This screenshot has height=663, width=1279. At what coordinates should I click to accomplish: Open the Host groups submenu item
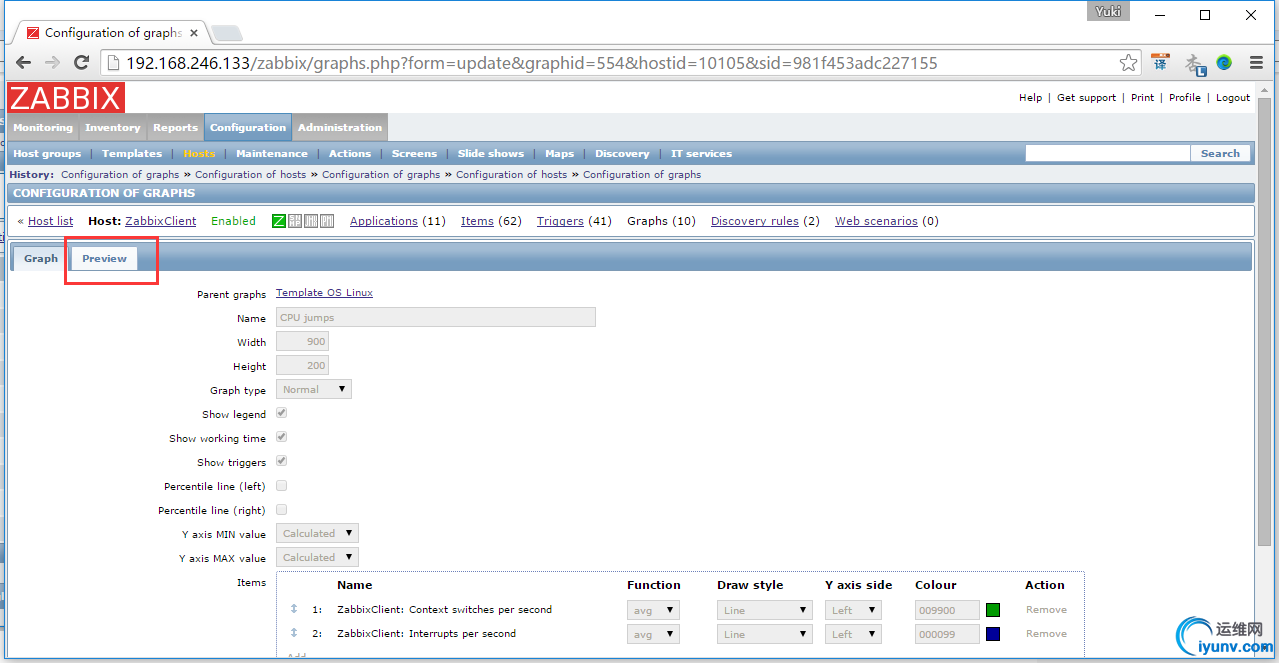[x=47, y=154]
